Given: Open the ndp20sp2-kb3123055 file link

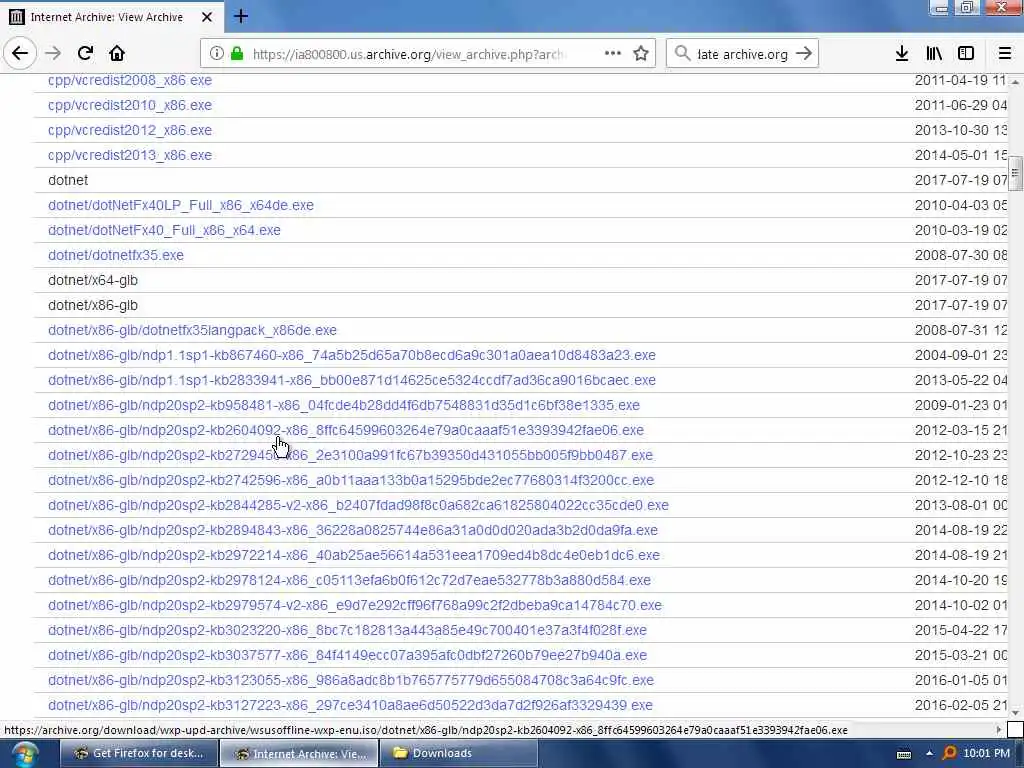Looking at the screenshot, I should [351, 680].
